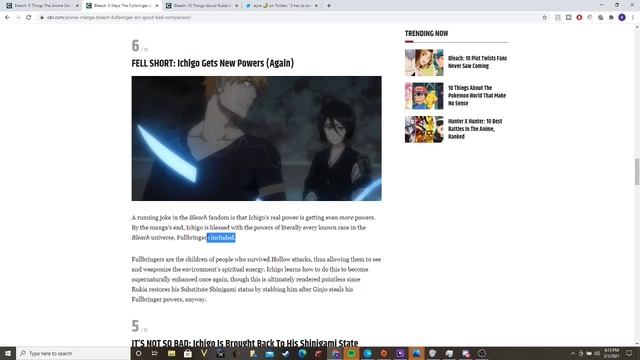Click the browser forward arrow

pyautogui.click(x=18, y=18)
